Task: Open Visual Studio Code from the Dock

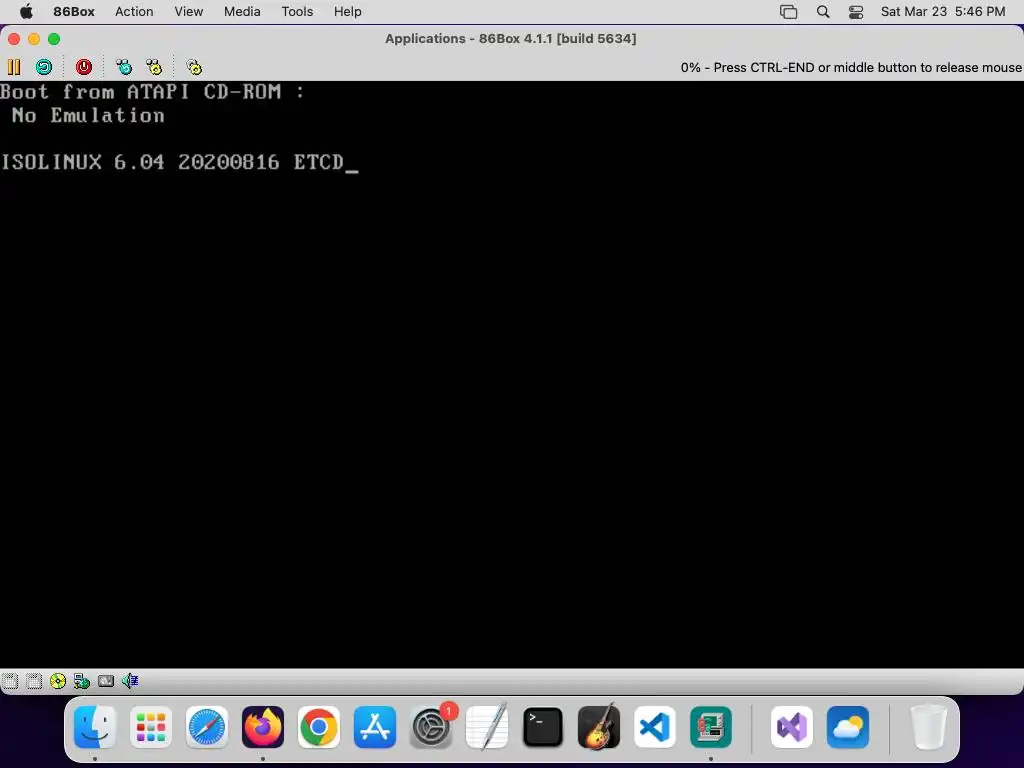Action: coord(655,727)
